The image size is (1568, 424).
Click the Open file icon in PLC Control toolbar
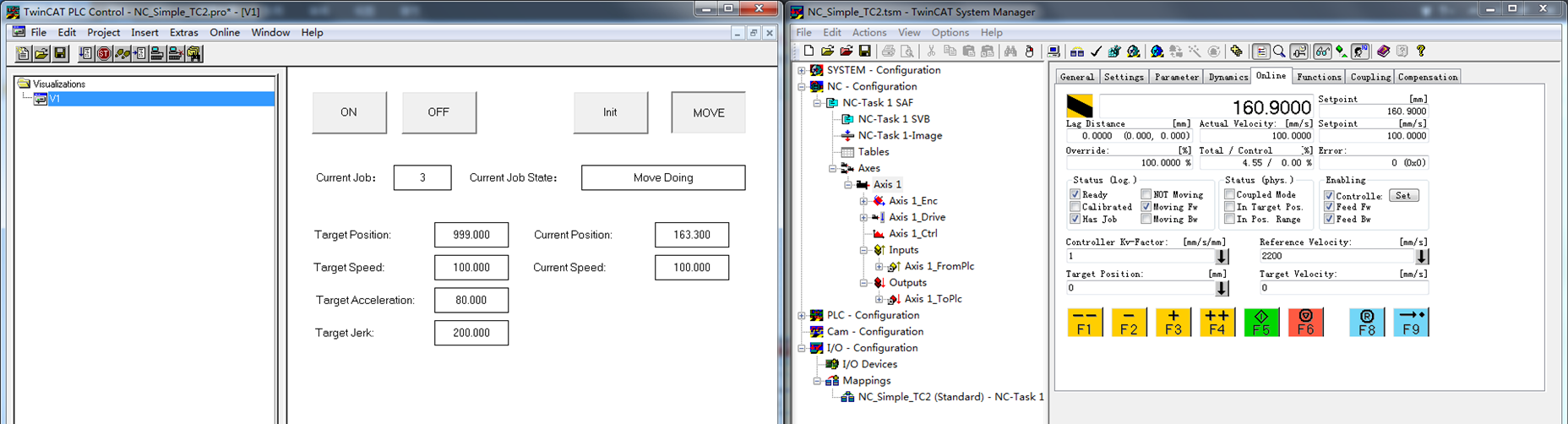tap(41, 53)
